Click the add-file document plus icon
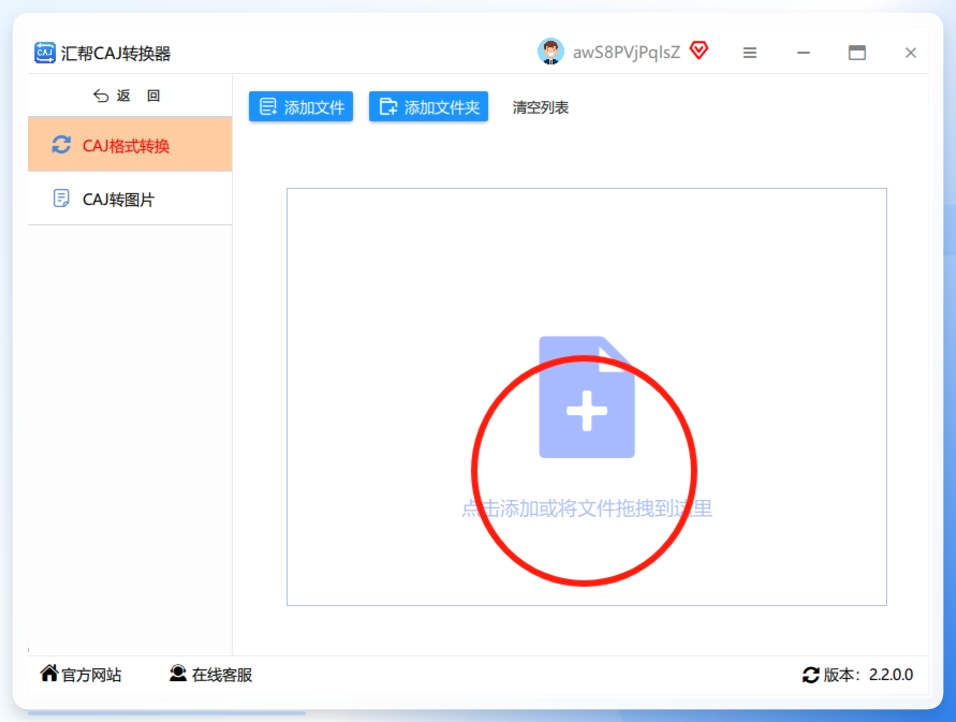 click(x=587, y=397)
